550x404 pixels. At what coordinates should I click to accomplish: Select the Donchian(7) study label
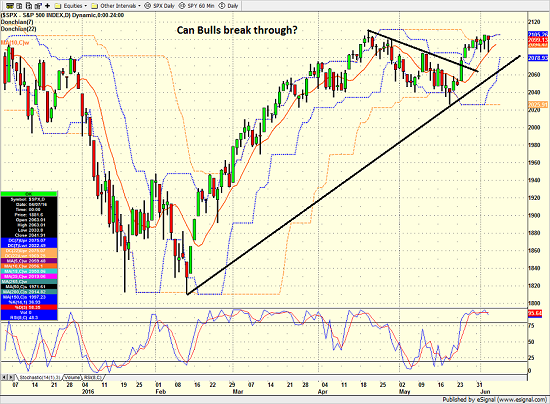[x=17, y=22]
